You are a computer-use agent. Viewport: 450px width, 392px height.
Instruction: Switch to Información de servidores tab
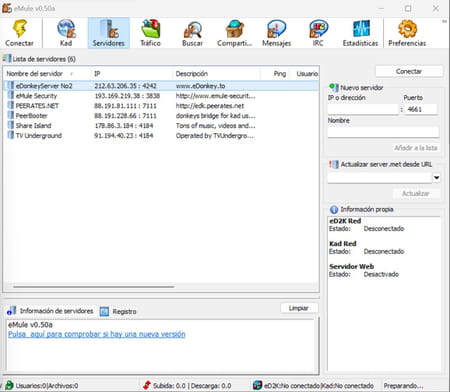50,311
